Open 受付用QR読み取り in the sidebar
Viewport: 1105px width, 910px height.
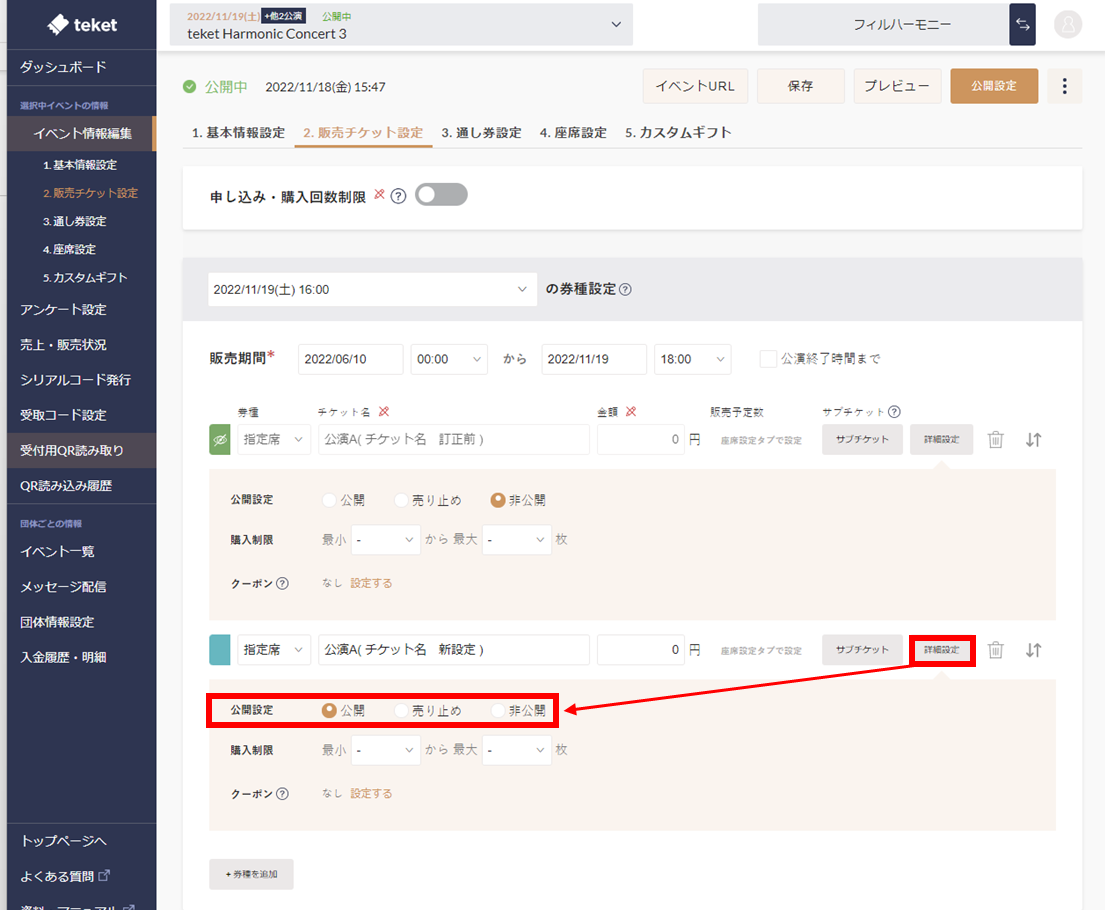pos(82,450)
